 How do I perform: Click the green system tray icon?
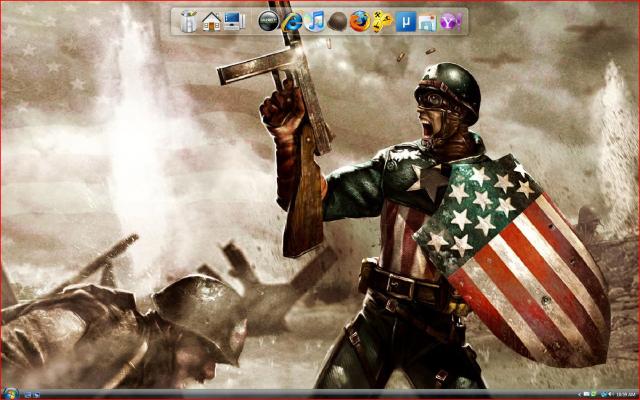[593, 394]
